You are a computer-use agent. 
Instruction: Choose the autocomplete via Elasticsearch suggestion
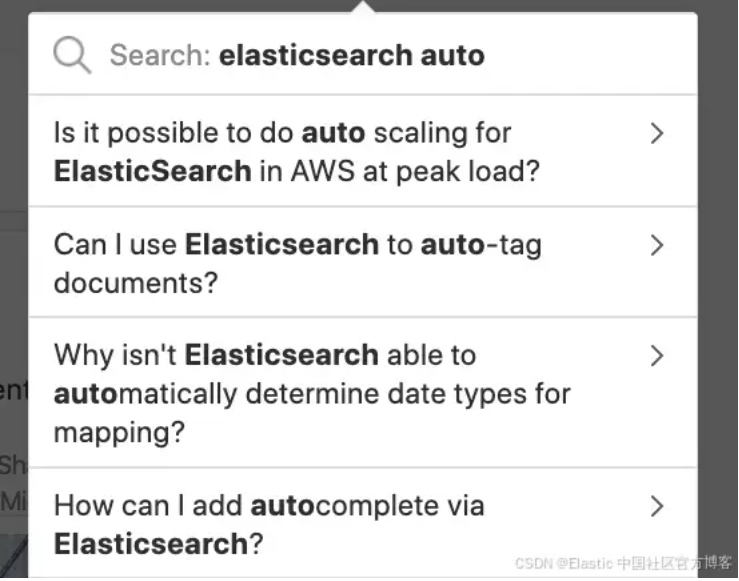pos(300,524)
